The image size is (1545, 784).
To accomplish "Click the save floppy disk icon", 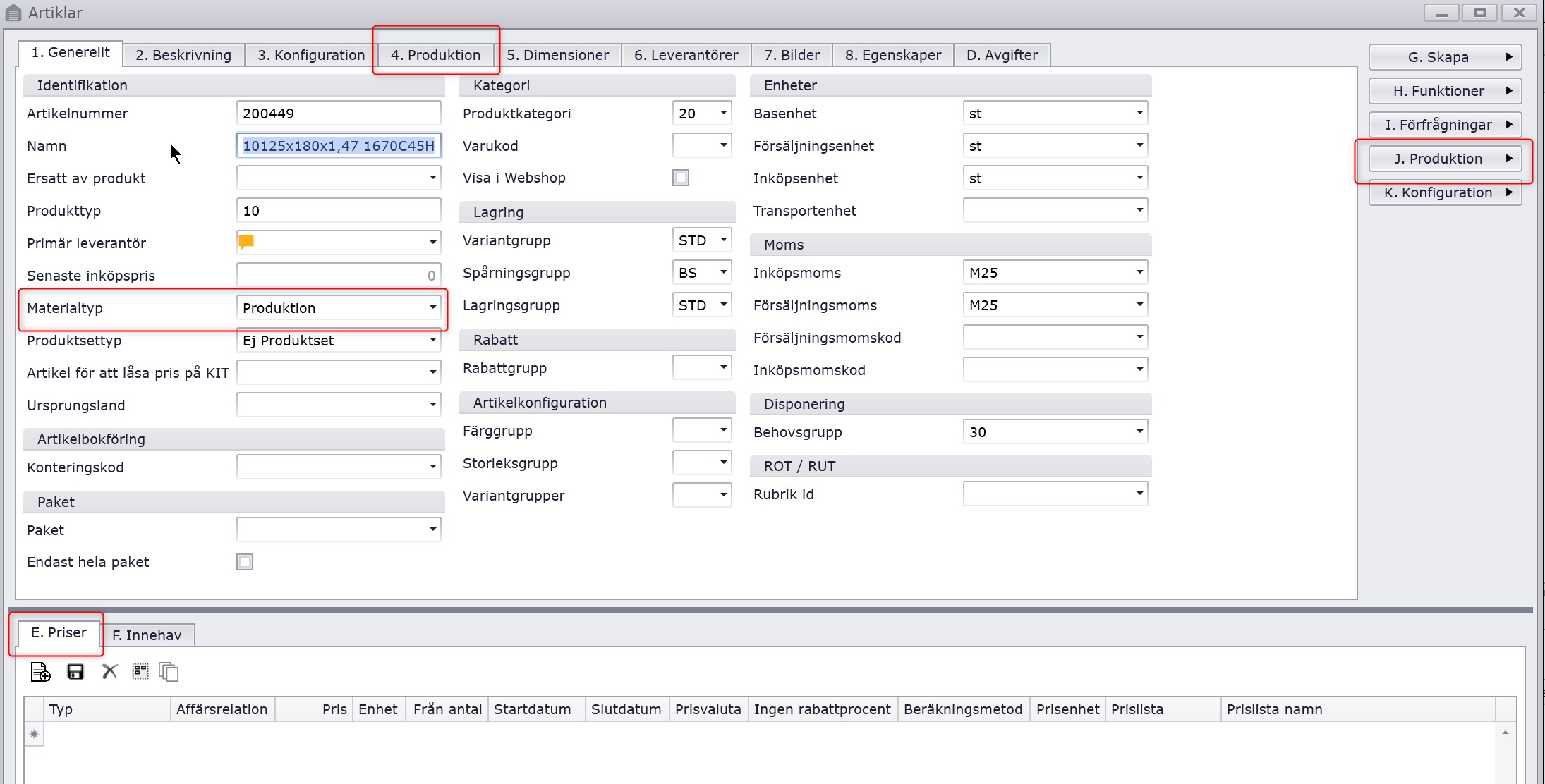I will point(75,672).
